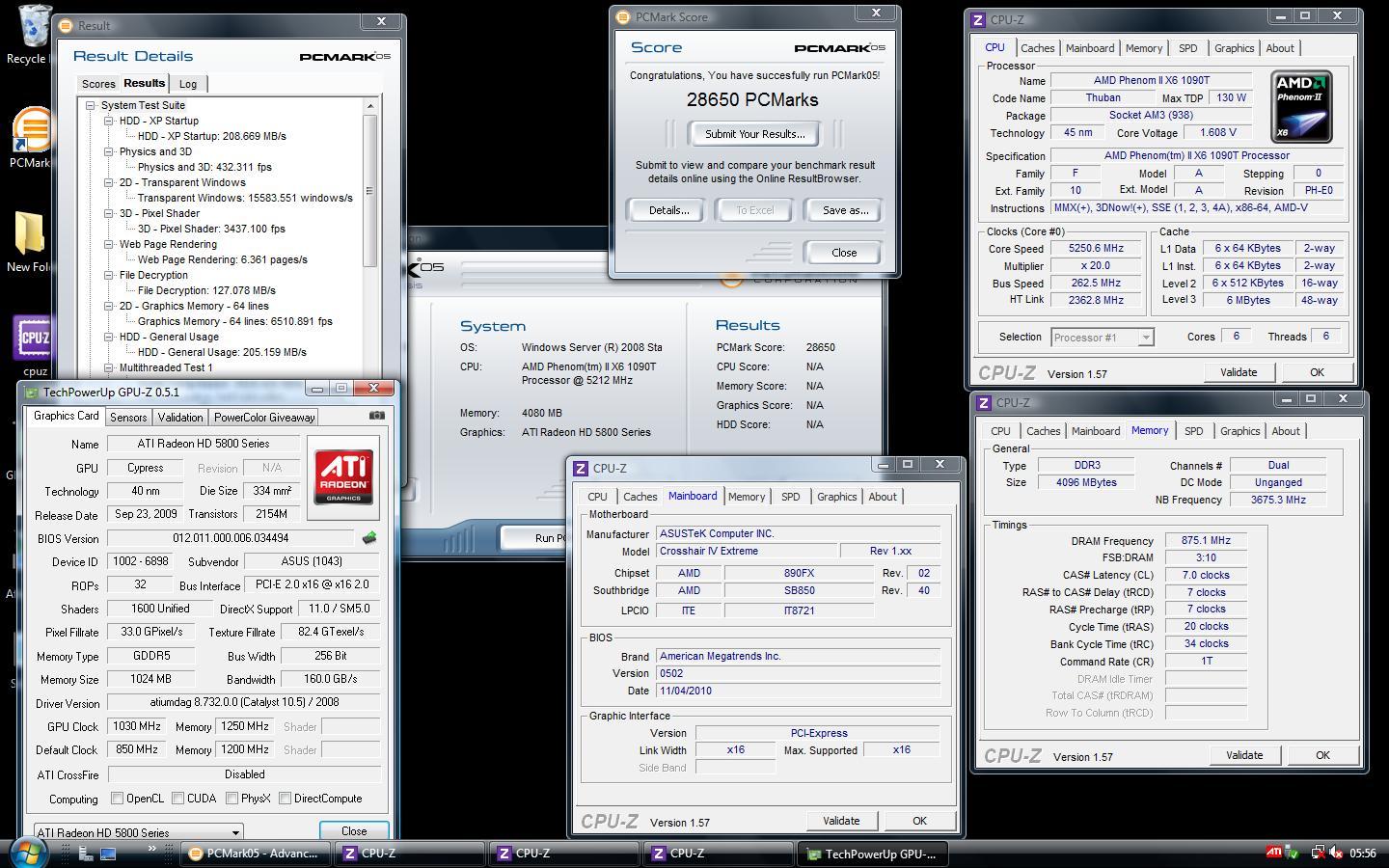The width and height of the screenshot is (1389, 868).
Task: Collapse the 2D - Transparent Windows node
Action: point(109,183)
